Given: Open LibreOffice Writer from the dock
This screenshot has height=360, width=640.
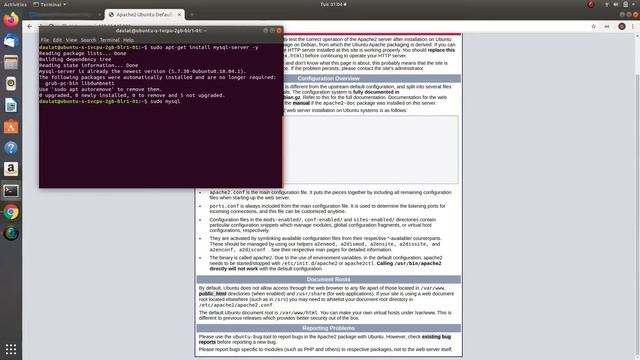Looking at the screenshot, I should click(11, 105).
